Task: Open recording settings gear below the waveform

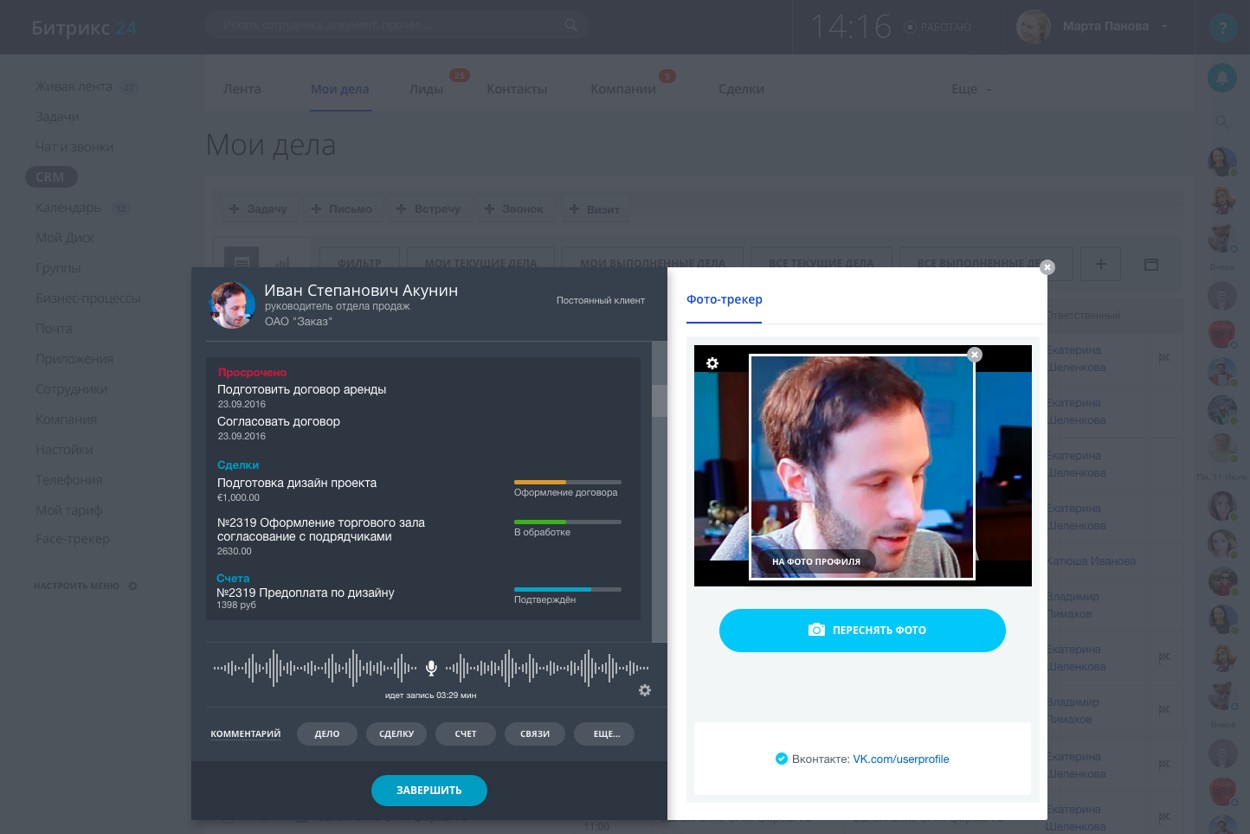Action: (x=645, y=690)
